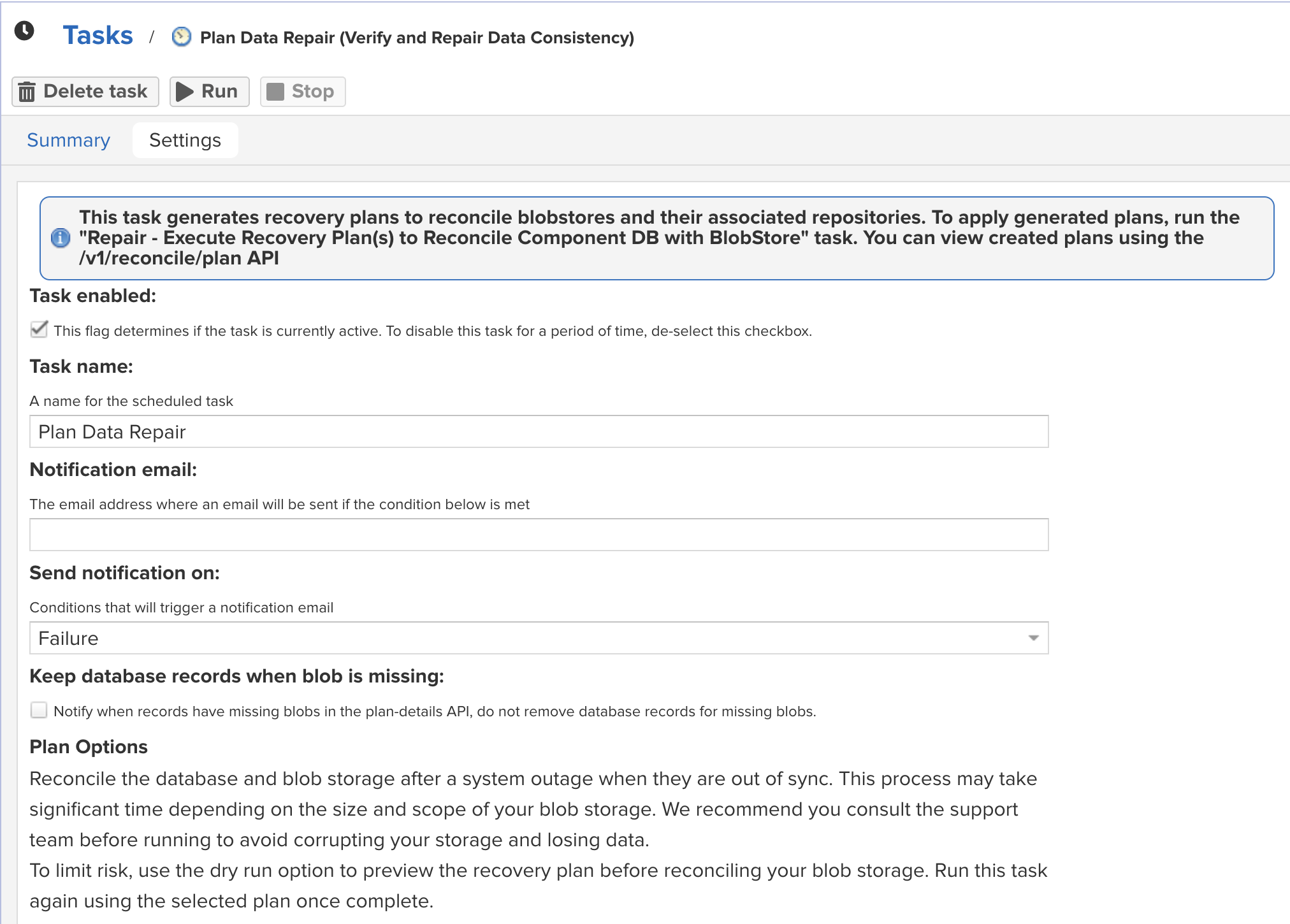Click the Notification email label
The width and height of the screenshot is (1290, 924).
113,470
